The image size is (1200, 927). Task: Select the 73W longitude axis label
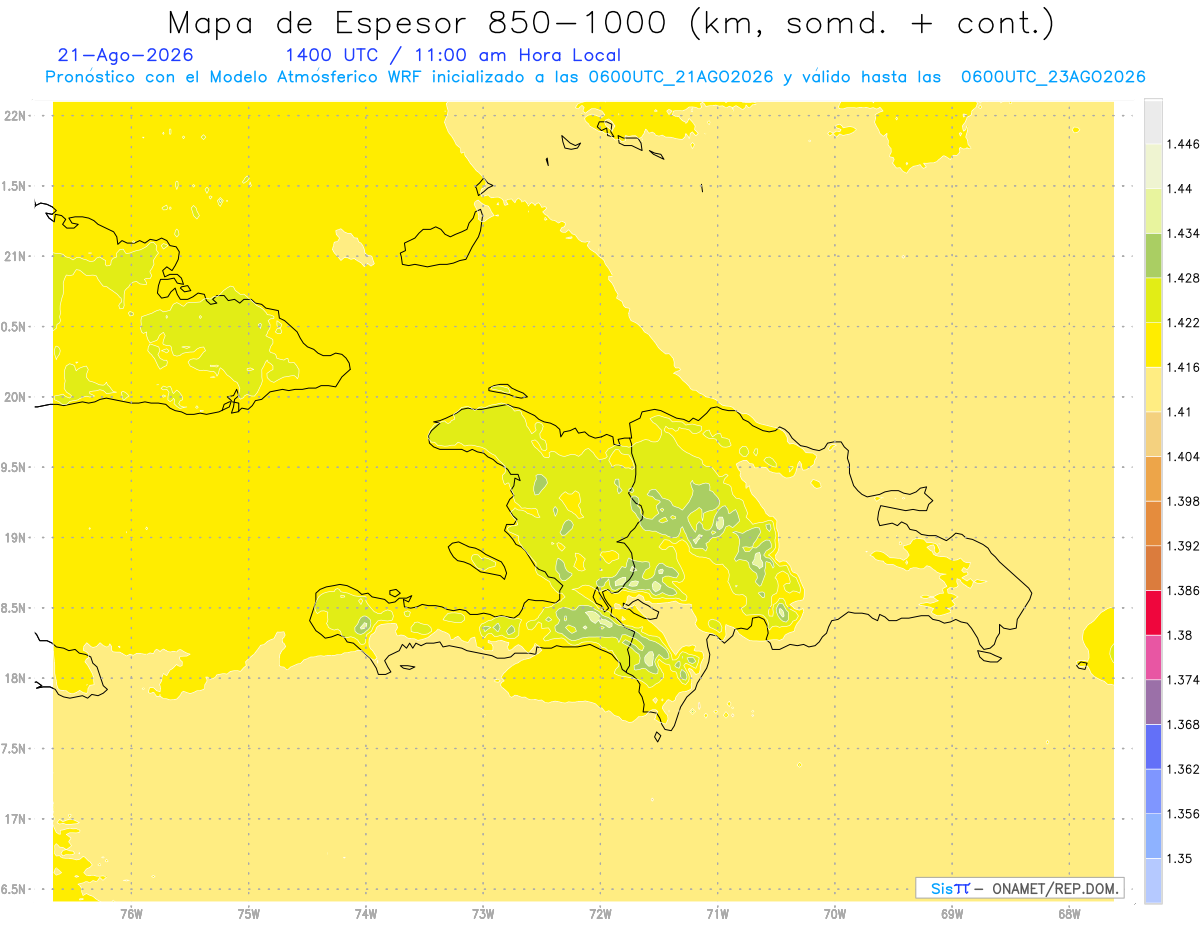click(483, 914)
